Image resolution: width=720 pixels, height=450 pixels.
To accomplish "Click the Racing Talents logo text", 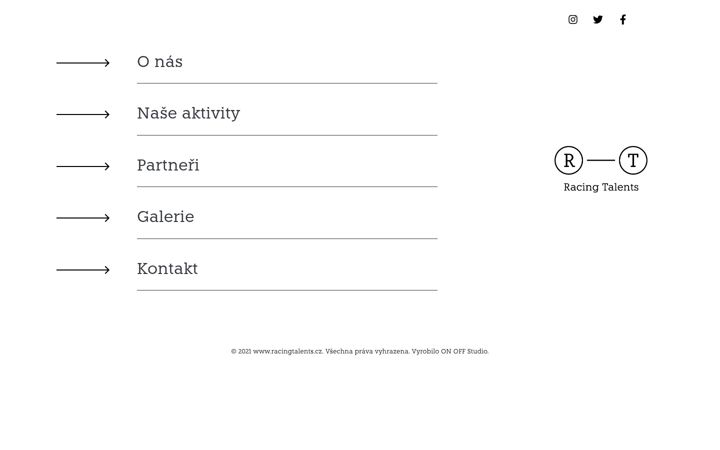I will coord(601,187).
